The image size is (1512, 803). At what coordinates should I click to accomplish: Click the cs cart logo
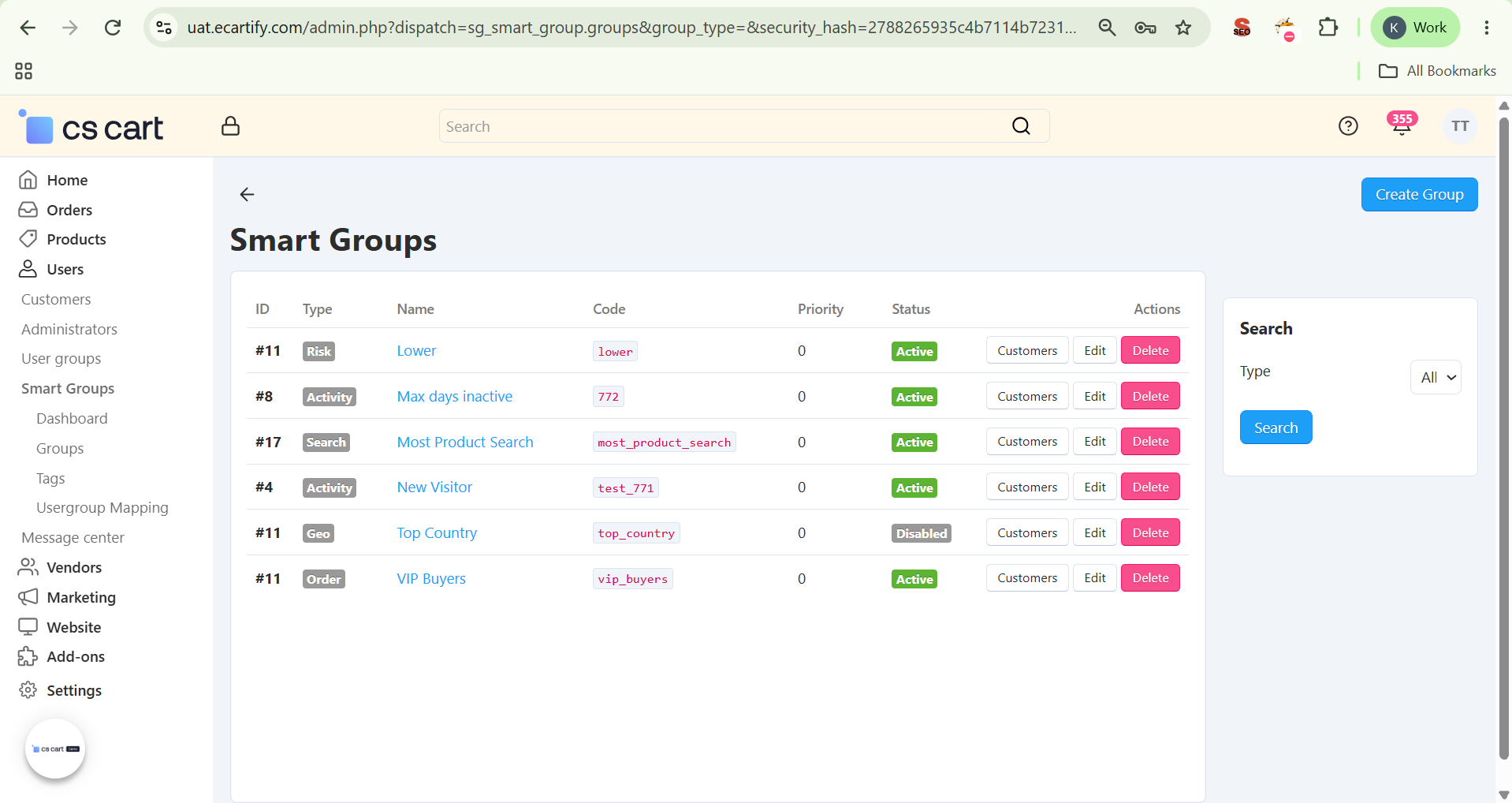tap(91, 127)
